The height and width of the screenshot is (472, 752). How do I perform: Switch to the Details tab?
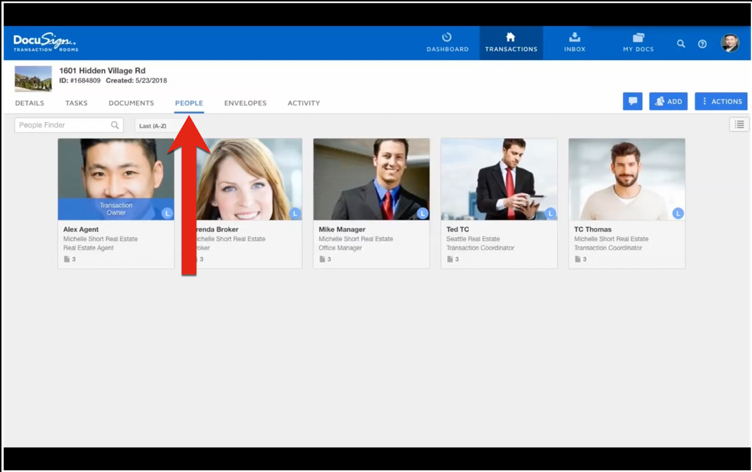tap(29, 103)
